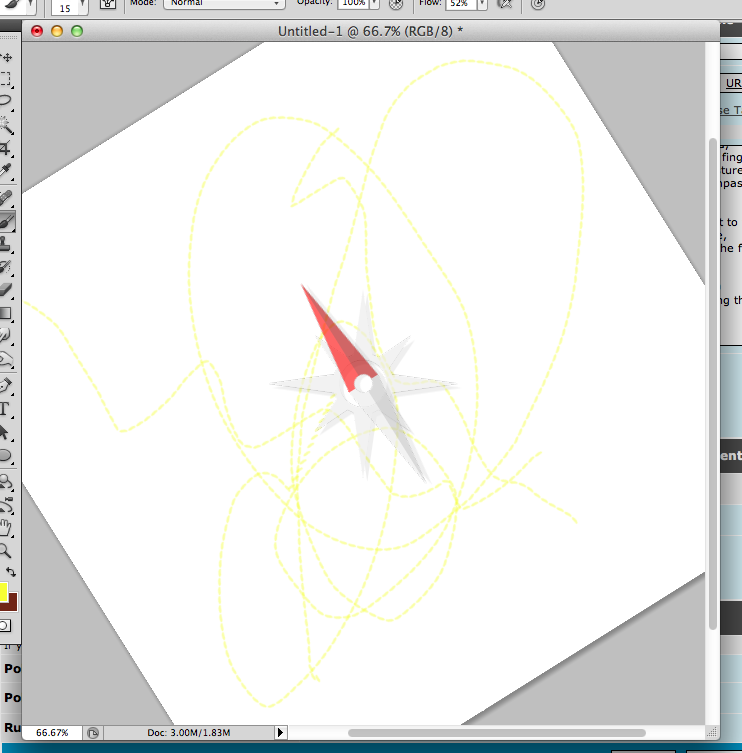Image resolution: width=742 pixels, height=753 pixels.
Task: Toggle the brush panel button
Action: [108, 4]
